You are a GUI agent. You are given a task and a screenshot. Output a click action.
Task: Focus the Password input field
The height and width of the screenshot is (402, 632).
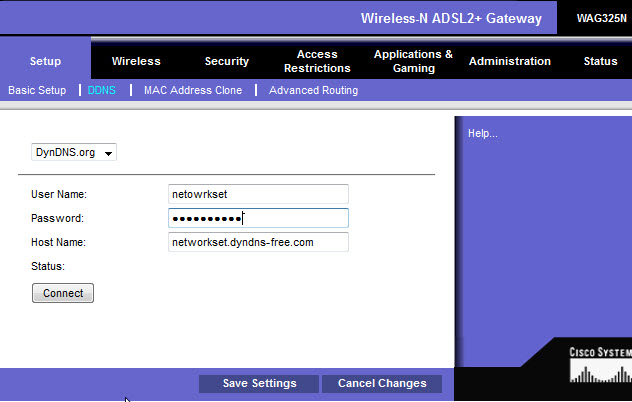[x=258, y=218]
